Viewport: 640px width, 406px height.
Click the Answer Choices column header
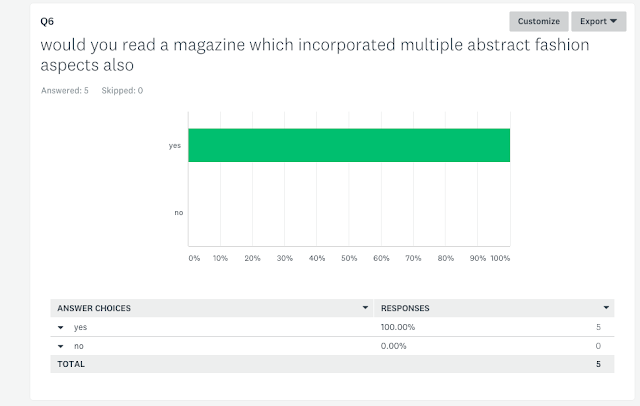(x=94, y=308)
